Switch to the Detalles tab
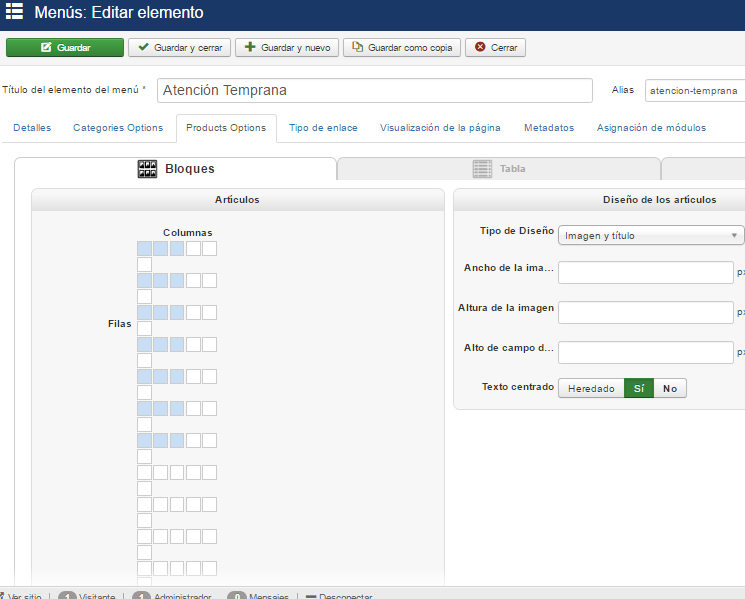The image size is (745, 599). coord(32,128)
